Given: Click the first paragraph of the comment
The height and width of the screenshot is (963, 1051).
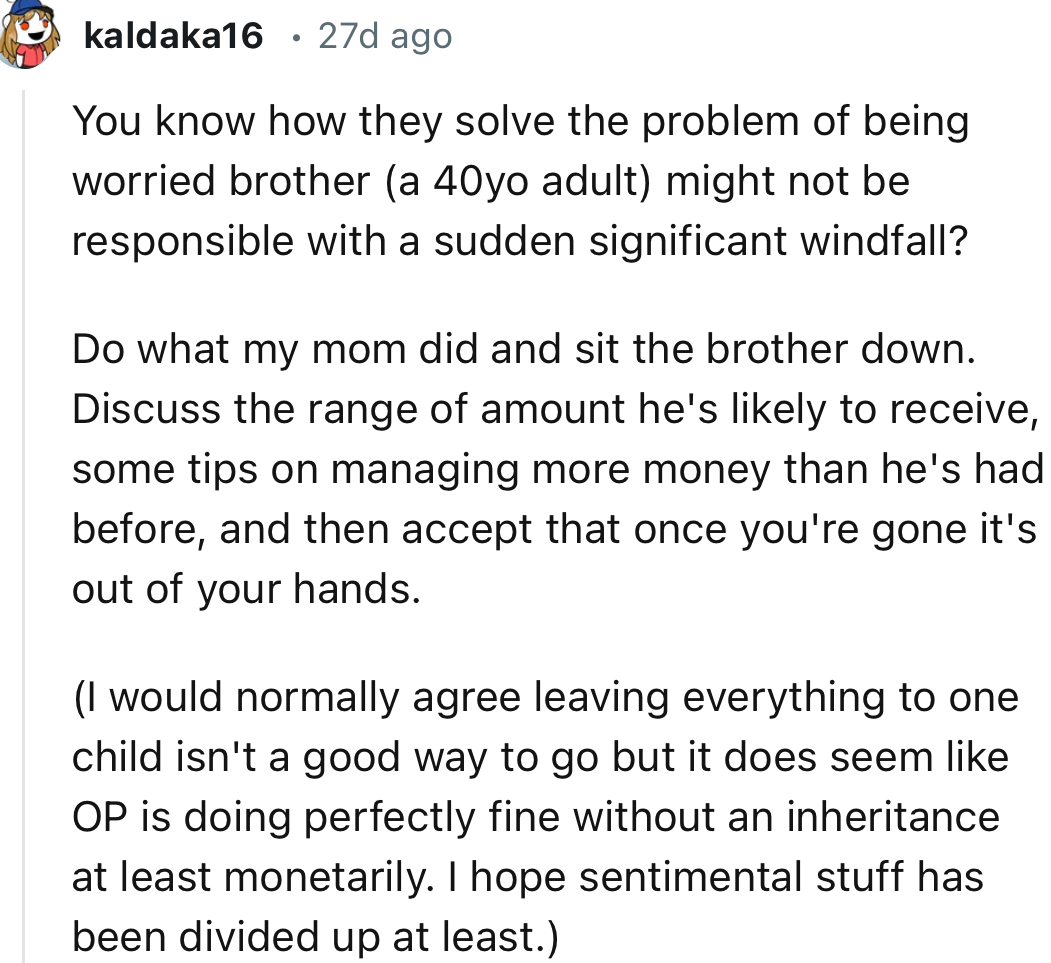Looking at the screenshot, I should tap(520, 181).
